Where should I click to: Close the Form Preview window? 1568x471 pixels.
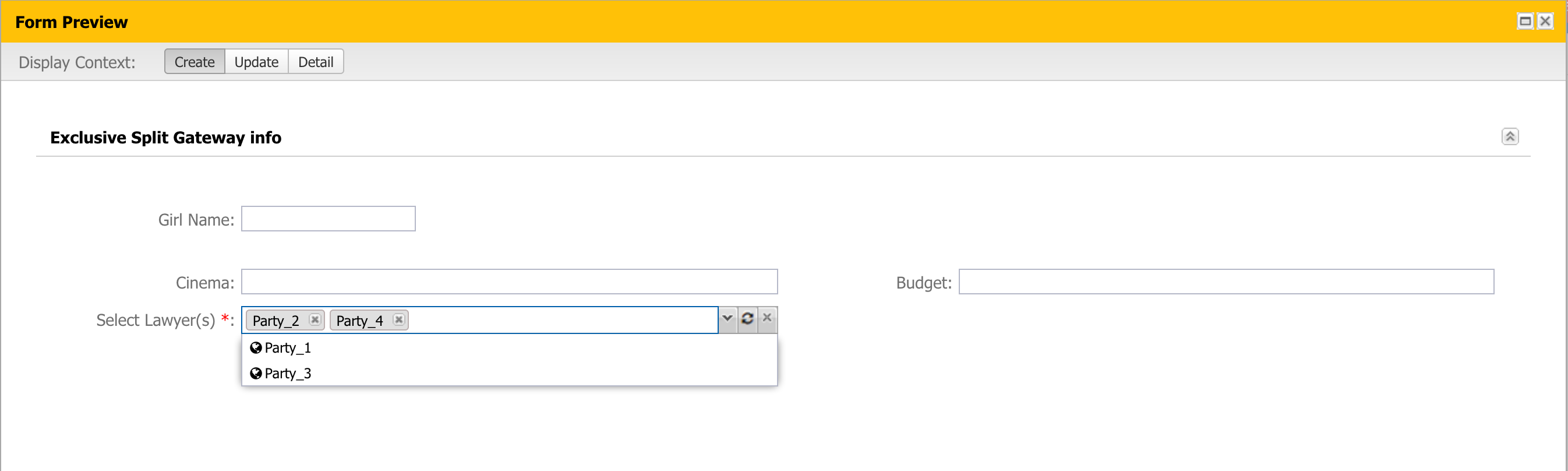point(1545,22)
